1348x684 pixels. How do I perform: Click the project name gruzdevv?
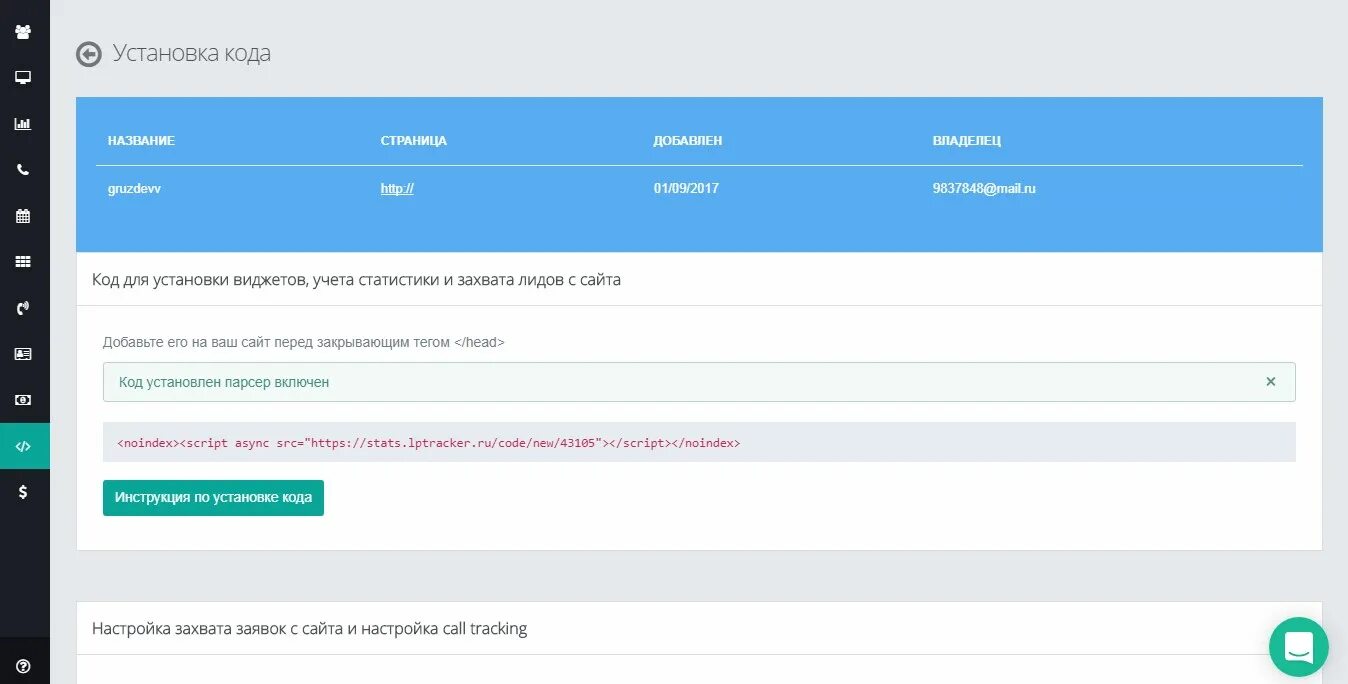tap(134, 188)
